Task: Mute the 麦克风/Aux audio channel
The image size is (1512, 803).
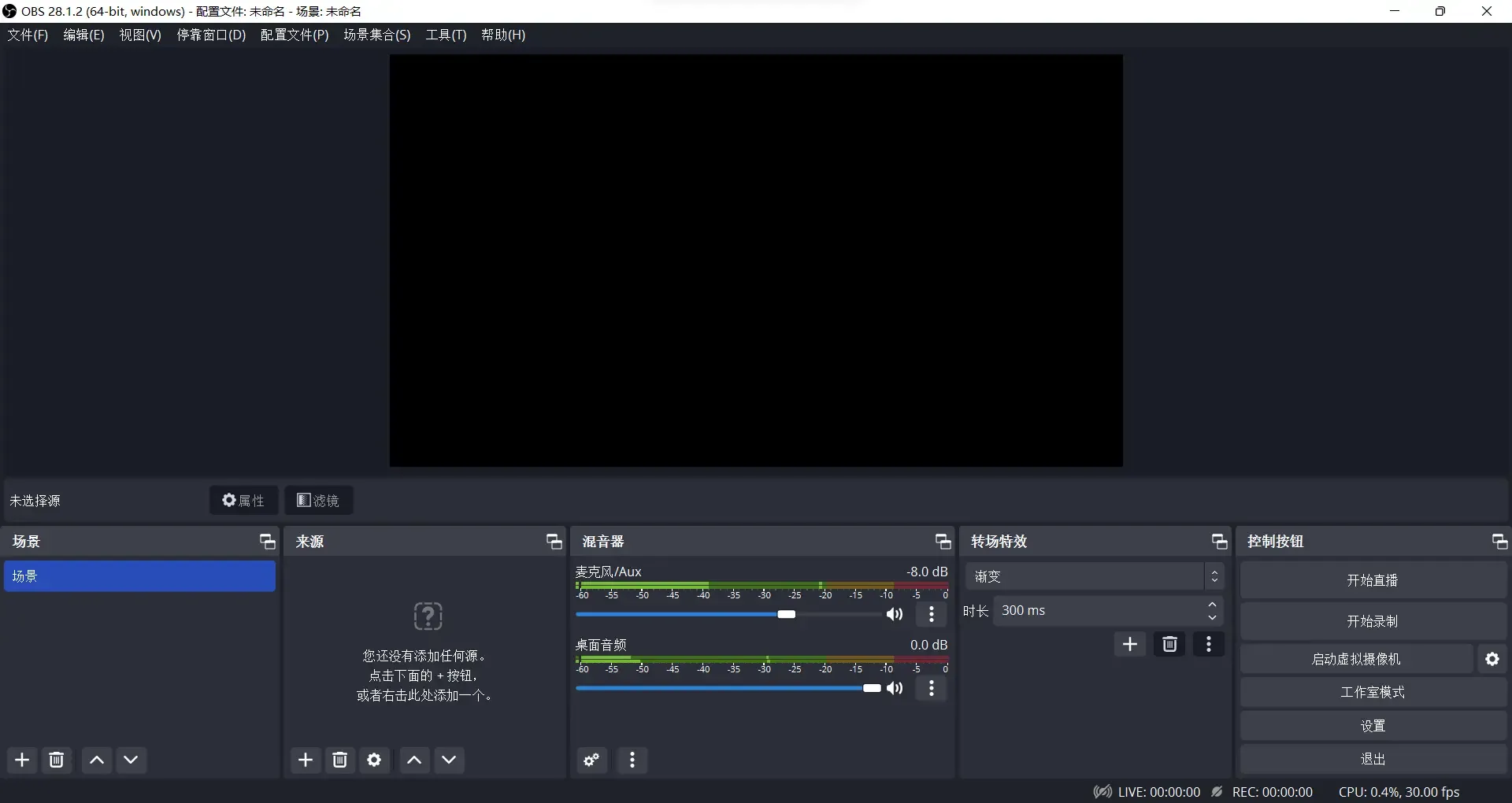Action: point(895,614)
